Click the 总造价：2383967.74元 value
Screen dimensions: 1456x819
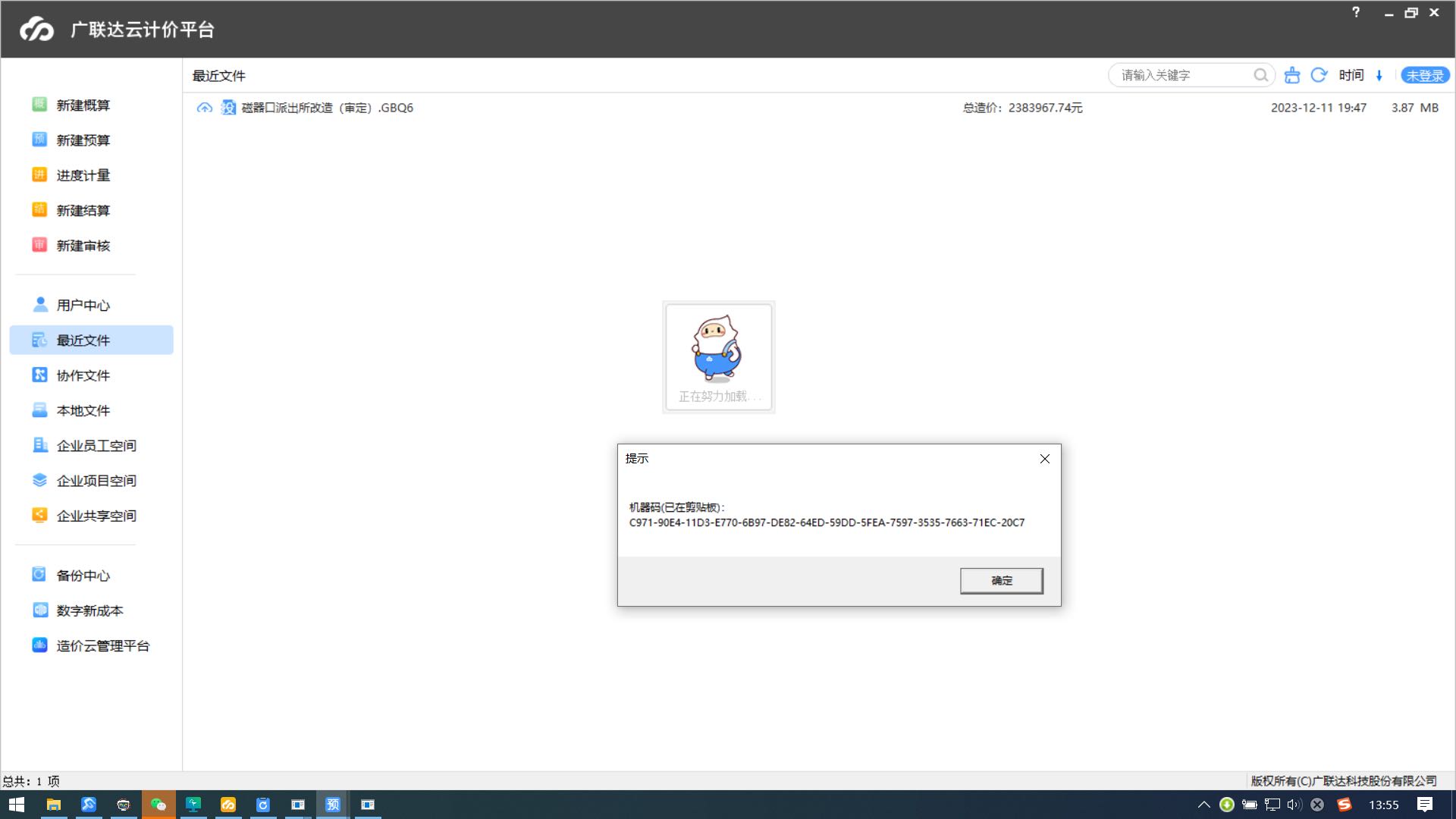click(x=1022, y=108)
